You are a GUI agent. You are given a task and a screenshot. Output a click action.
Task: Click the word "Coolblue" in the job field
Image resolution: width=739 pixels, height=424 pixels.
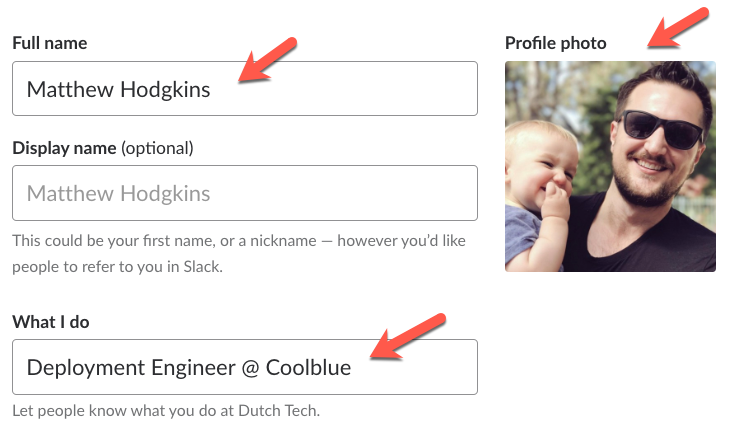pos(309,367)
